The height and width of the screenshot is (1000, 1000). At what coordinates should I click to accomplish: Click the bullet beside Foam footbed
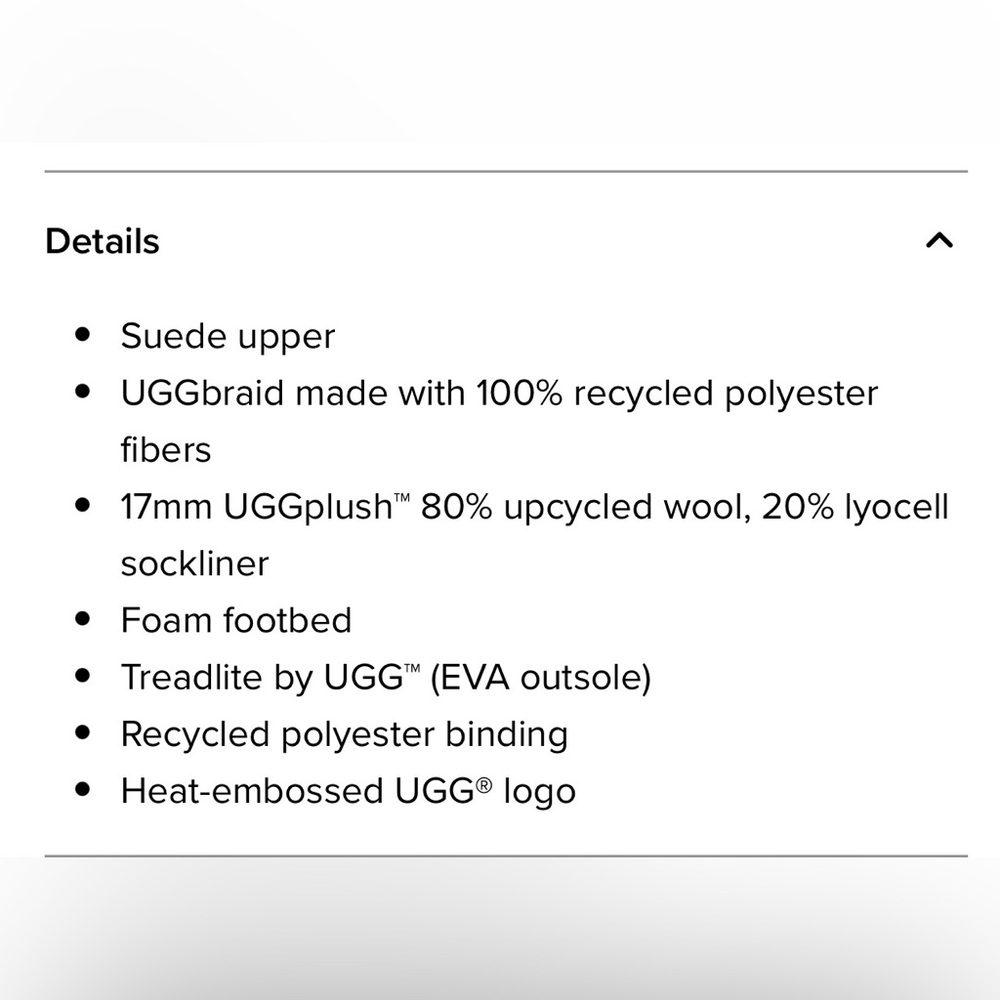[x=83, y=618]
